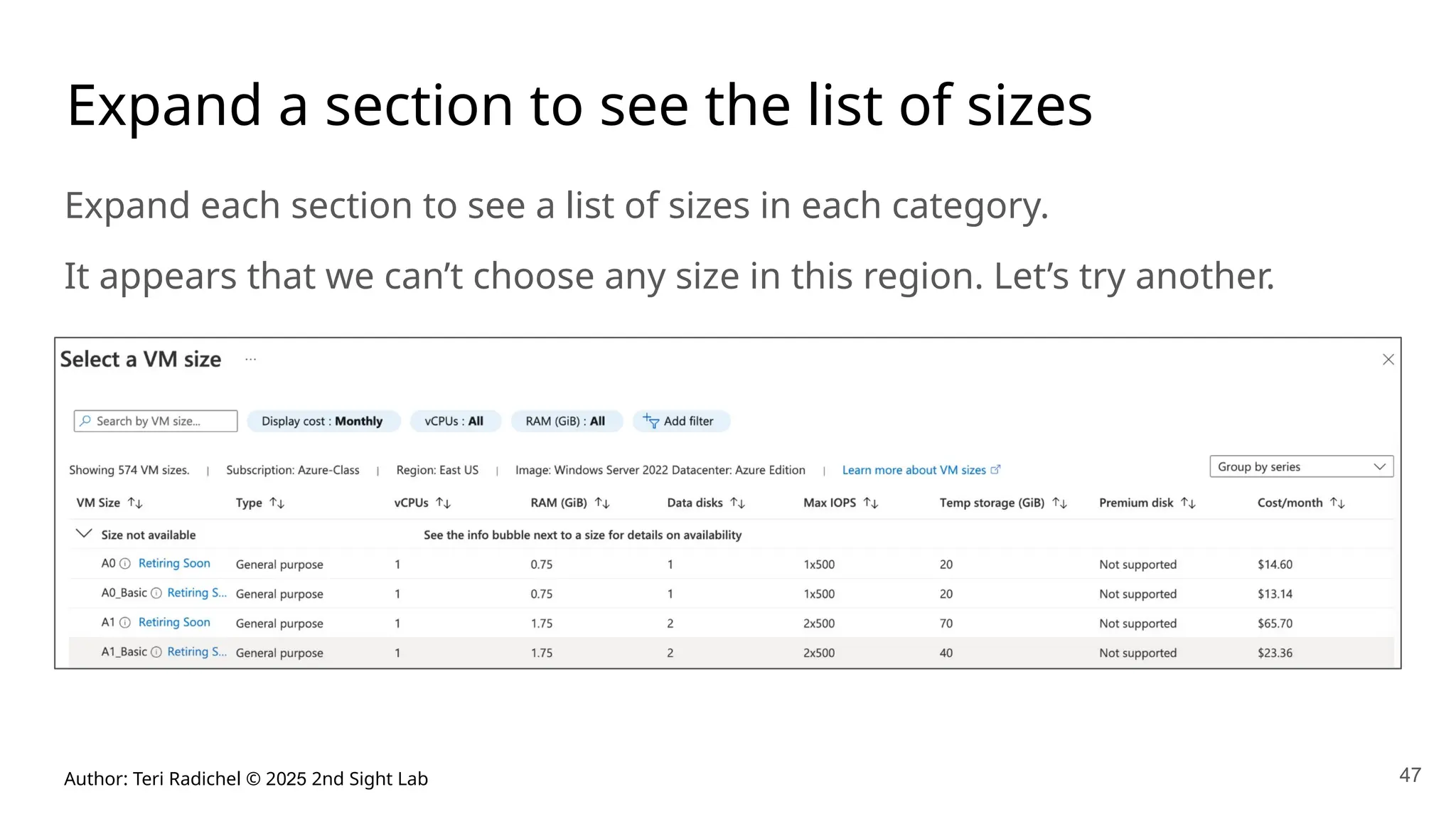Screen dimensions: 1456x819
Task: Click the Subscription: Azure-Class text
Action: (293, 470)
